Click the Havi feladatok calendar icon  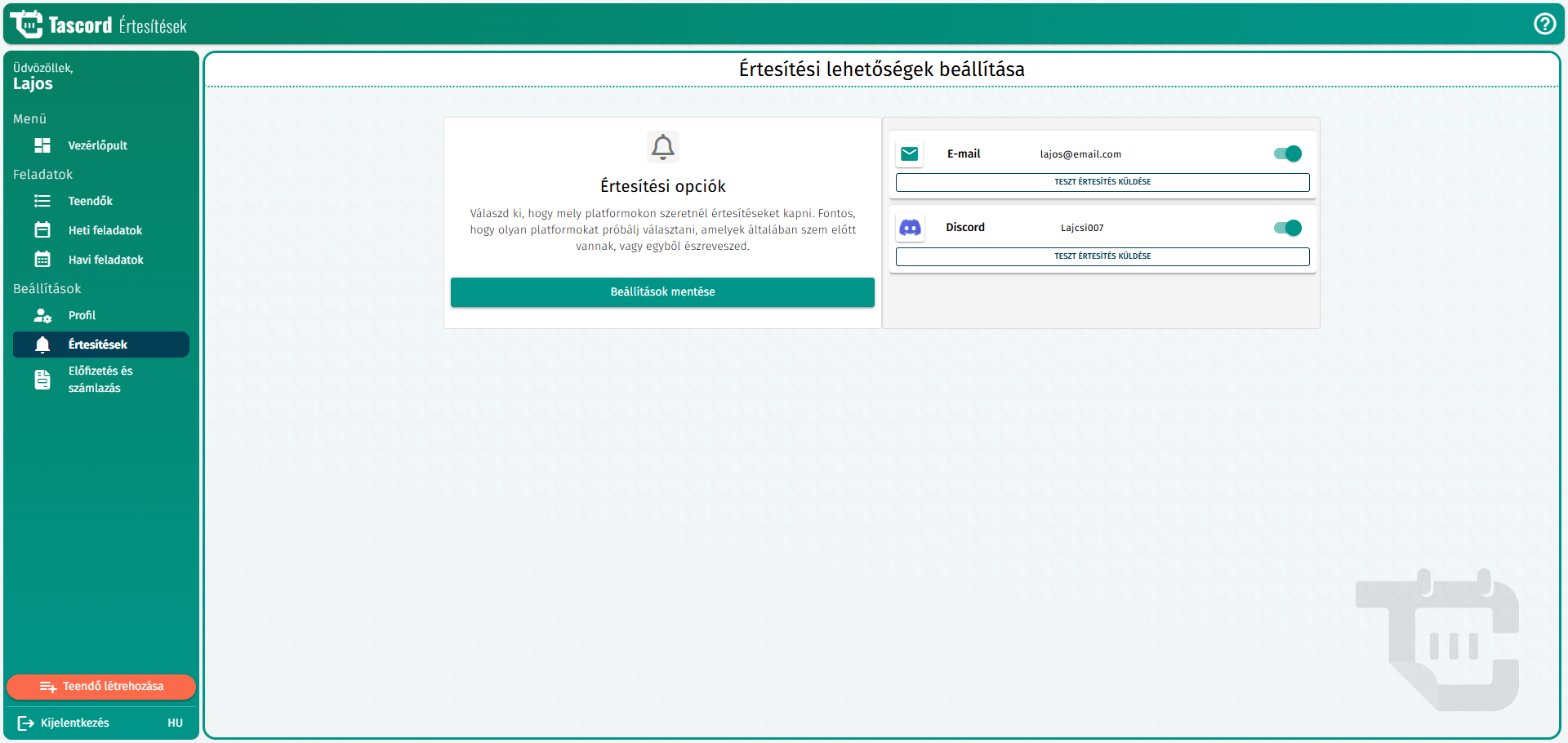point(42,260)
